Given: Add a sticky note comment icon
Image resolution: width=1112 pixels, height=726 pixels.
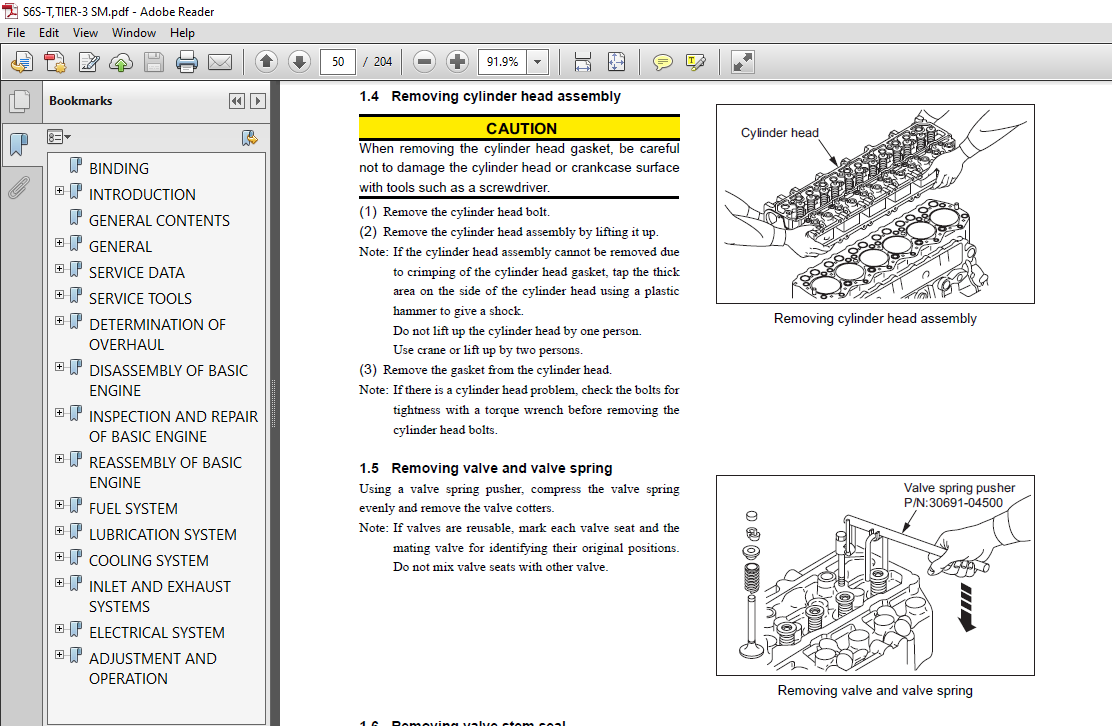Looking at the screenshot, I should pyautogui.click(x=662, y=62).
